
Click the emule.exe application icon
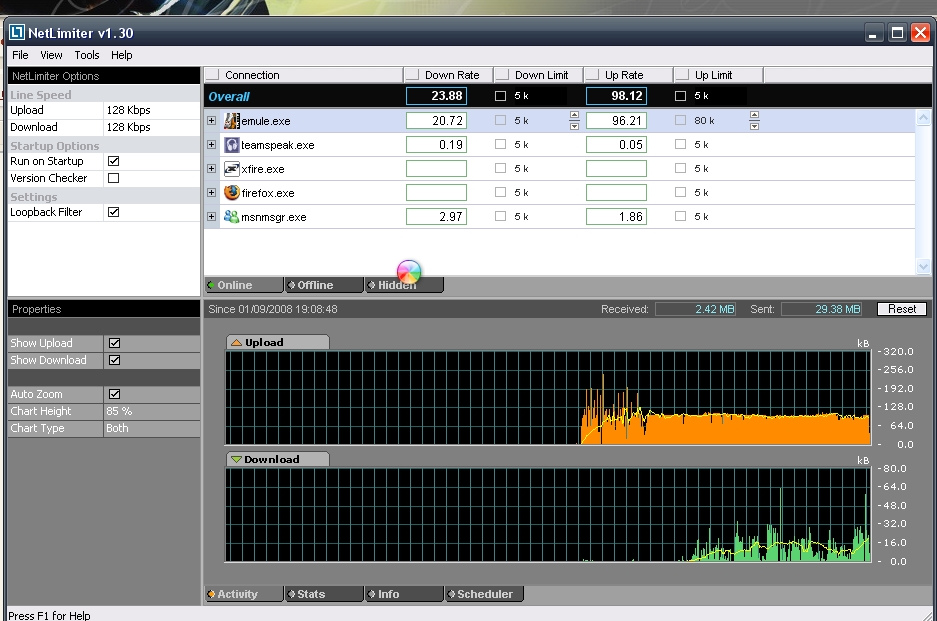232,121
